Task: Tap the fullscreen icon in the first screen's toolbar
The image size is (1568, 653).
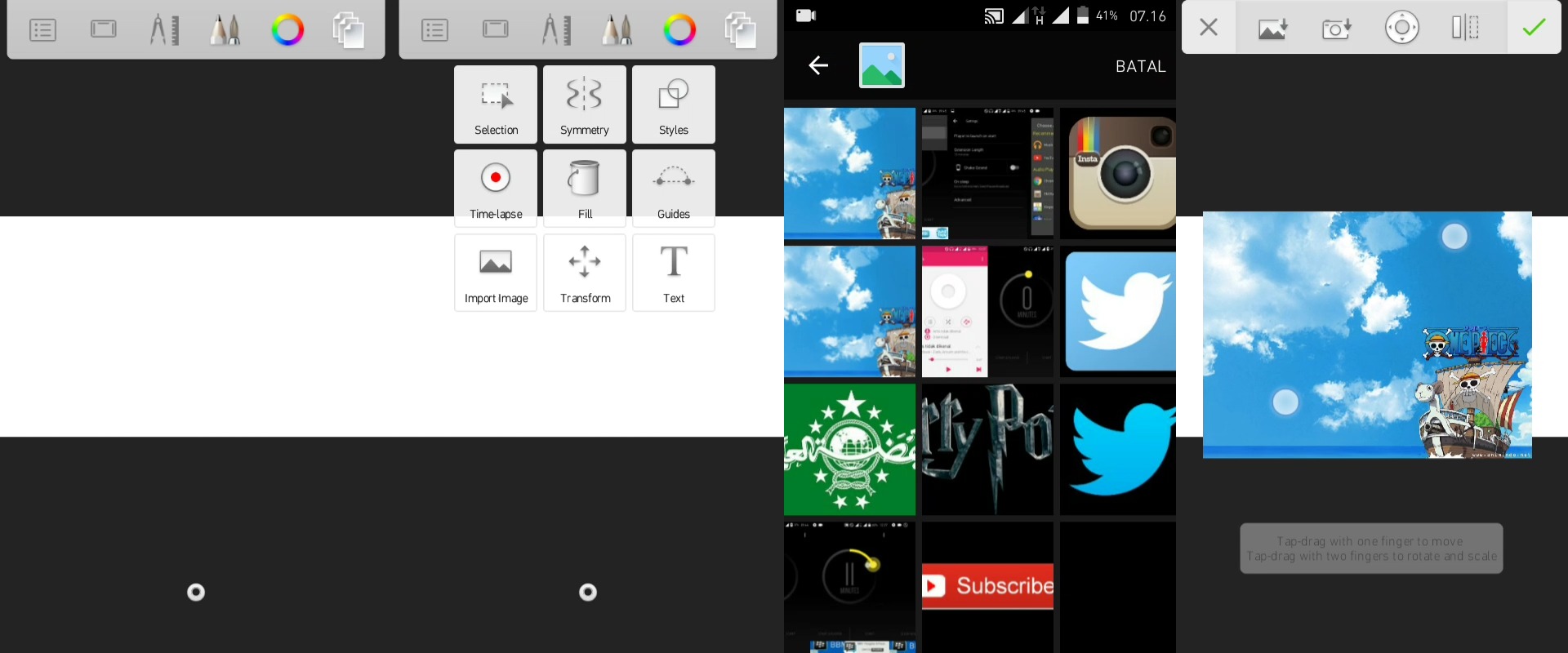Action: [x=104, y=29]
